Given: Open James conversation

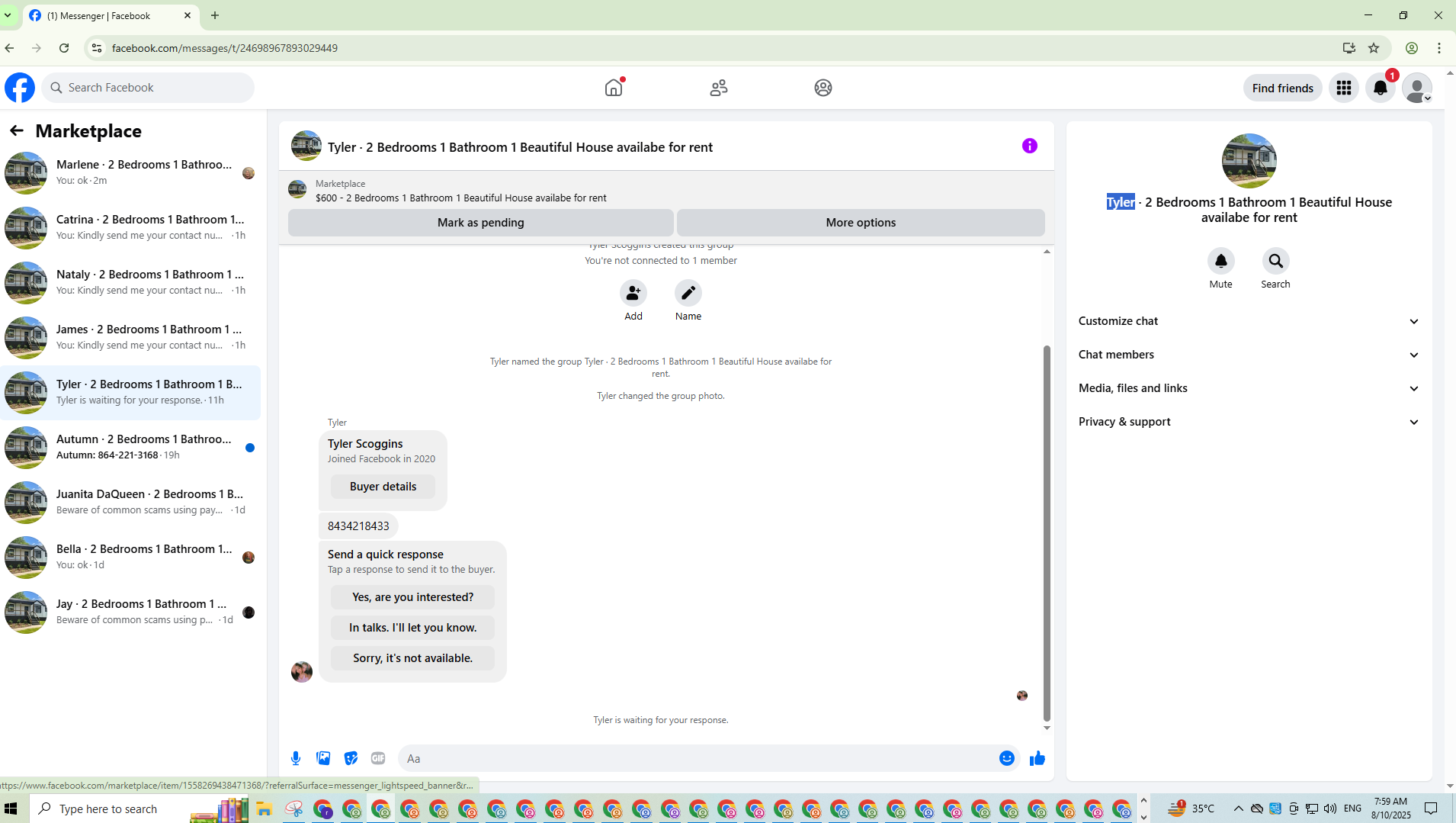Looking at the screenshot, I should pyautogui.click(x=130, y=337).
